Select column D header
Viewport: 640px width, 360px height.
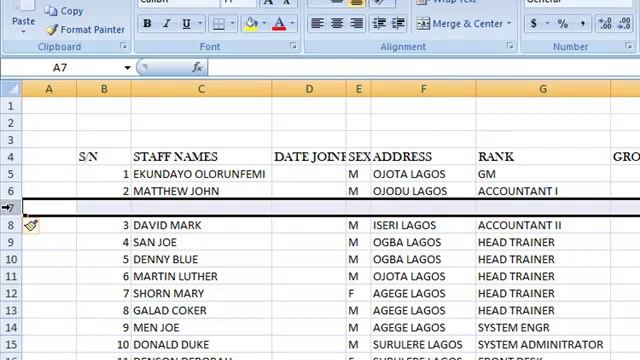click(309, 89)
